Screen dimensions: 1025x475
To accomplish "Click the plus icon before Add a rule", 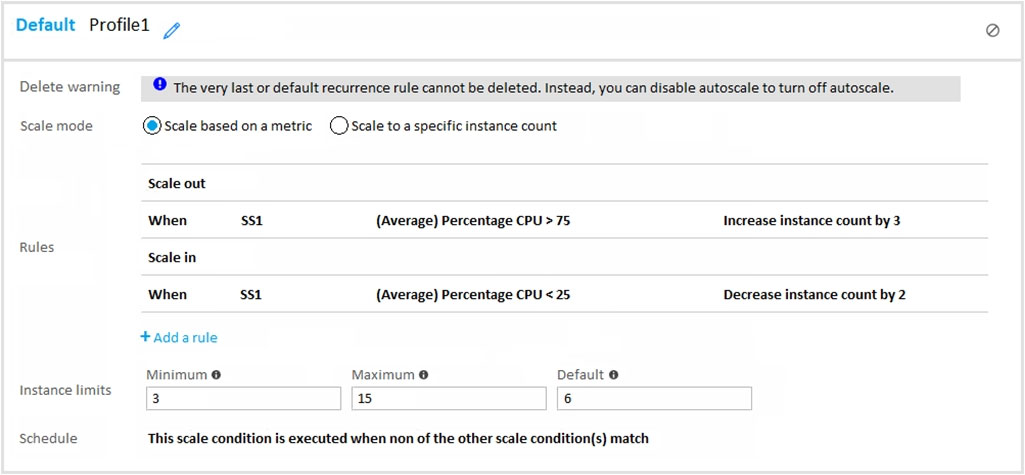I will click(145, 336).
